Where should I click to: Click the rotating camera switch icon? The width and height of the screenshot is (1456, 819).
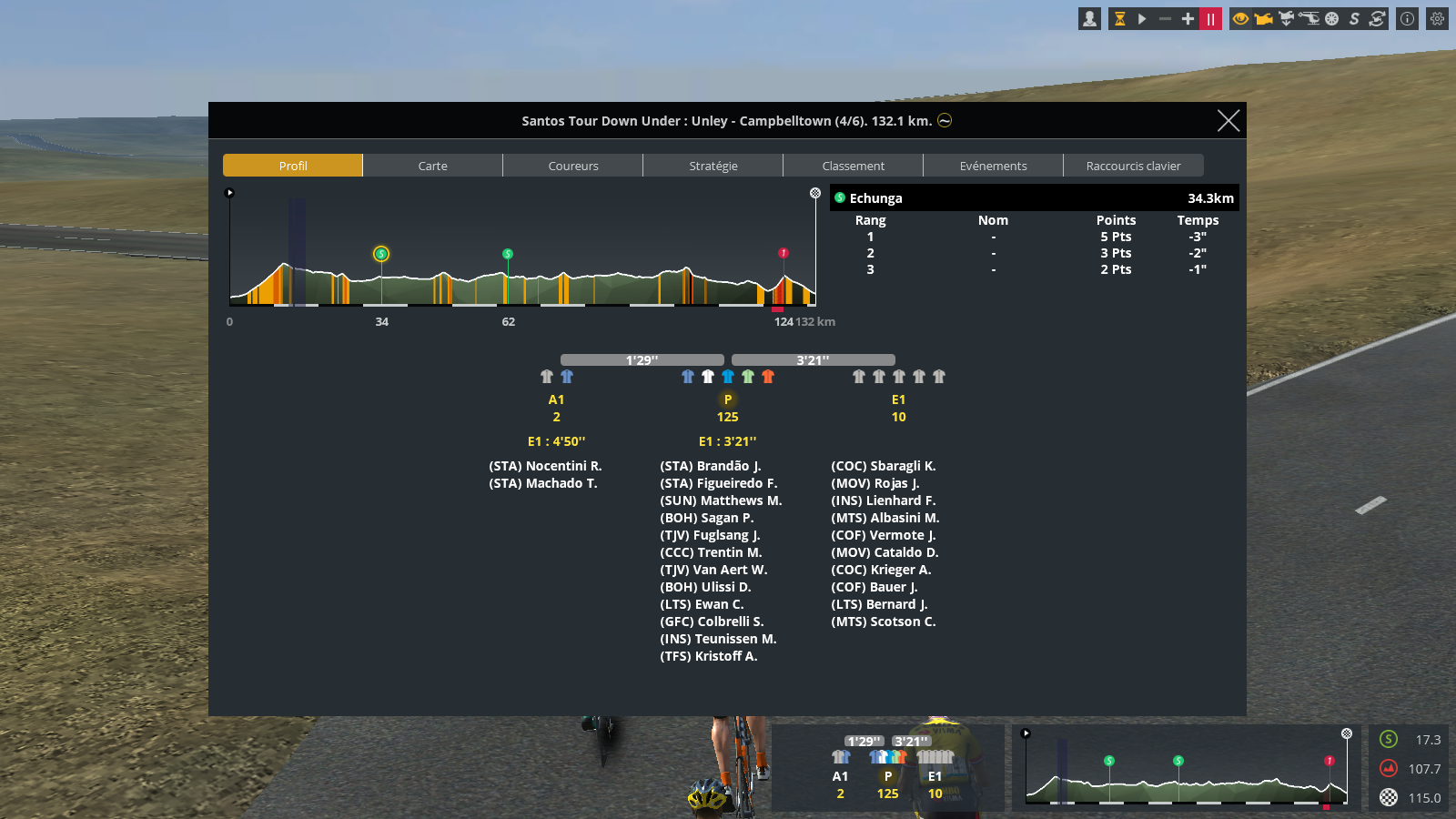tap(1377, 18)
